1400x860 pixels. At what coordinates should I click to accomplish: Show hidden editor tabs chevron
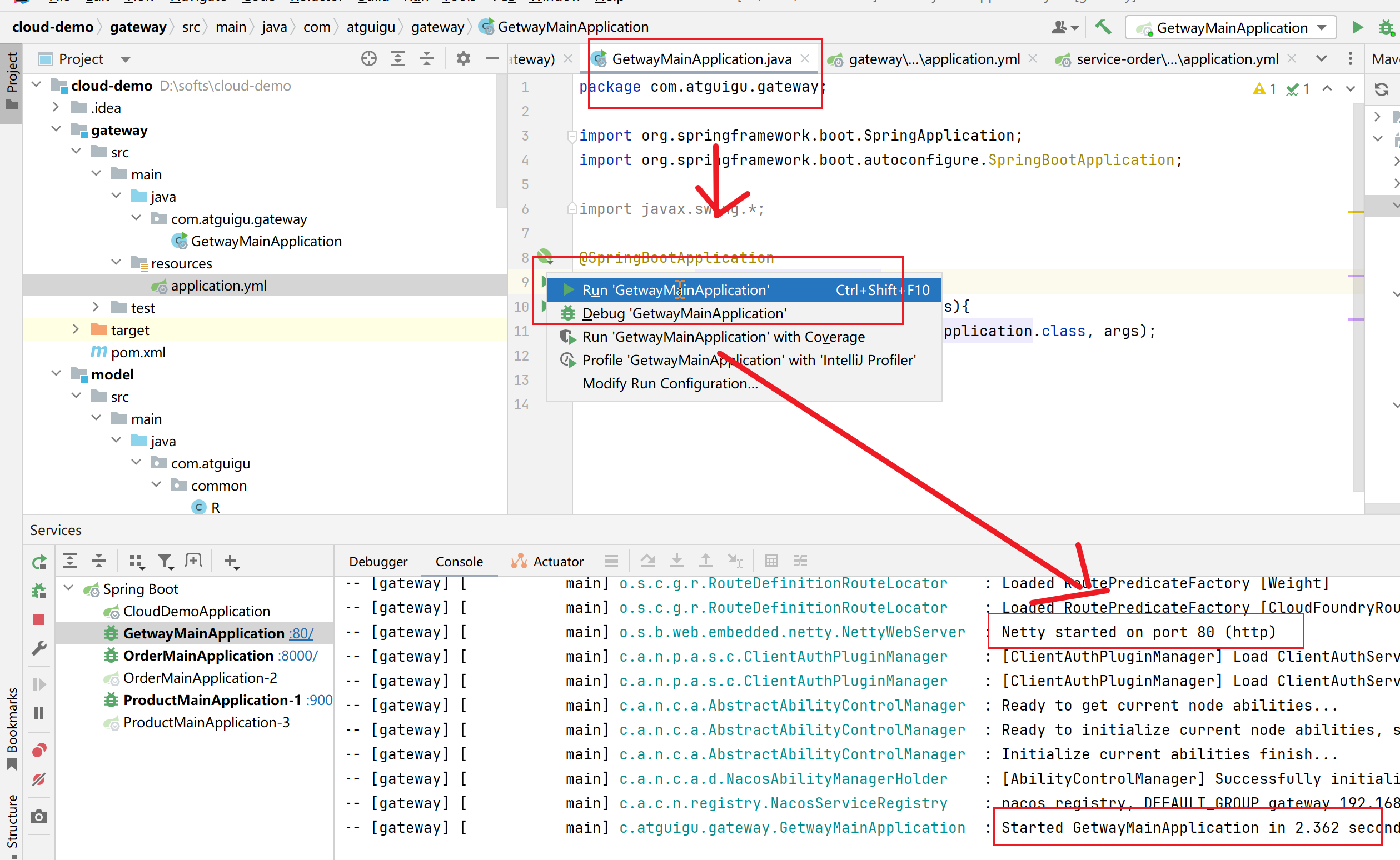[x=1322, y=58]
